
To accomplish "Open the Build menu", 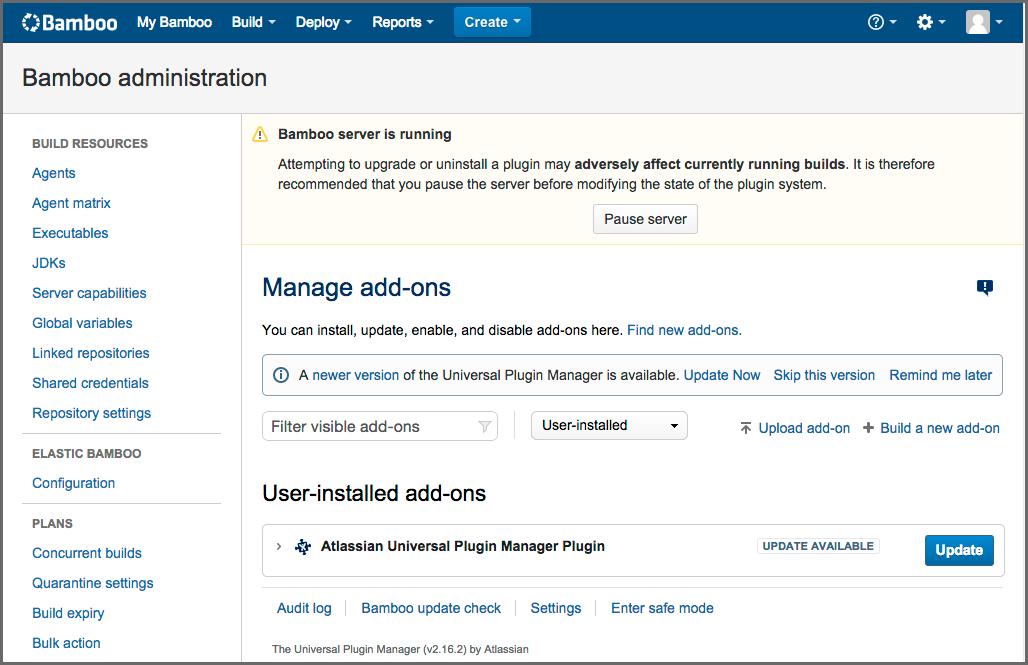I will tap(253, 21).
